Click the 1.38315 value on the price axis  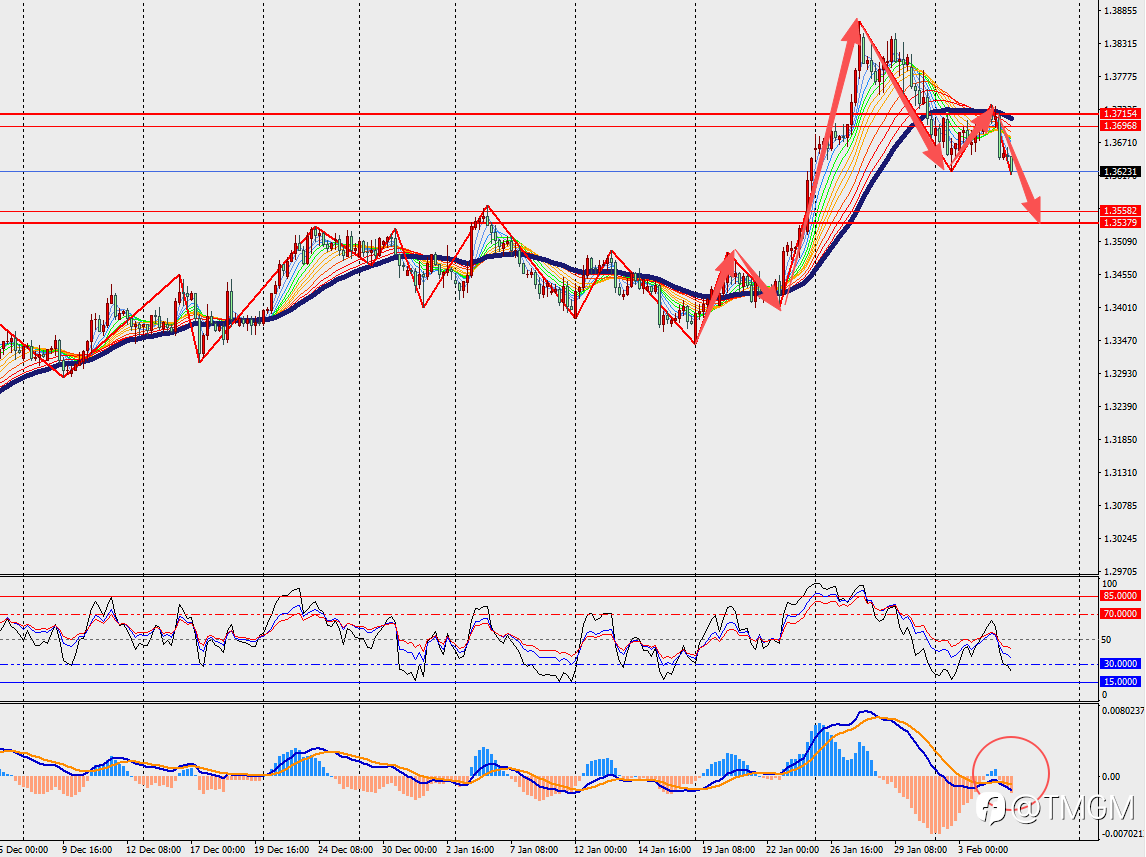pyautogui.click(x=1120, y=44)
